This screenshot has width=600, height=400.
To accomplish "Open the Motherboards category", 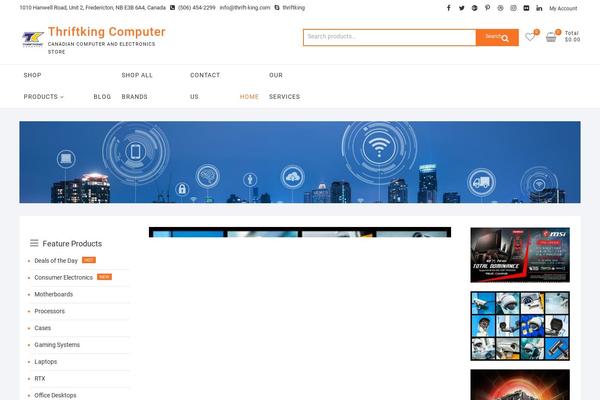I will [54, 294].
